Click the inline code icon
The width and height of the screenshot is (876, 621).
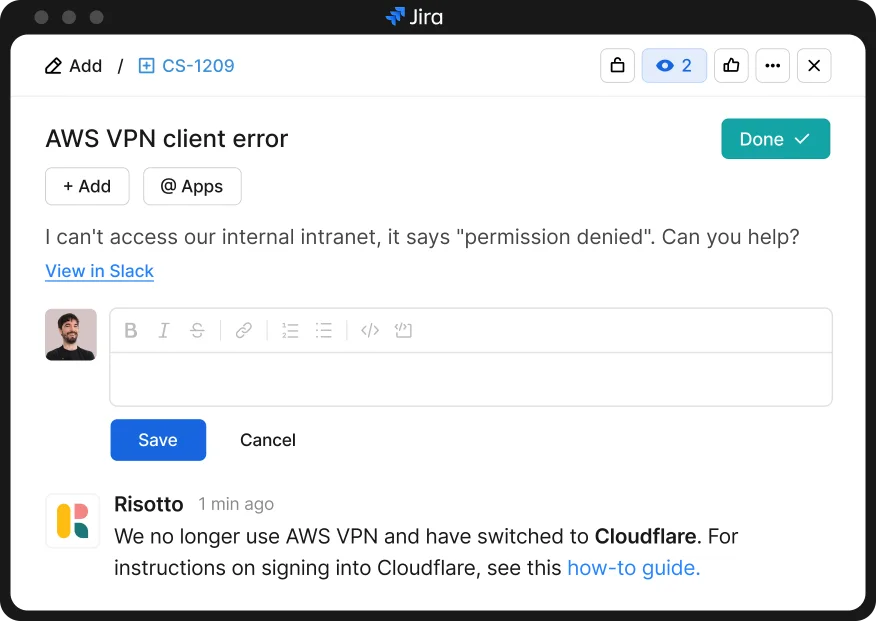pyautogui.click(x=370, y=331)
